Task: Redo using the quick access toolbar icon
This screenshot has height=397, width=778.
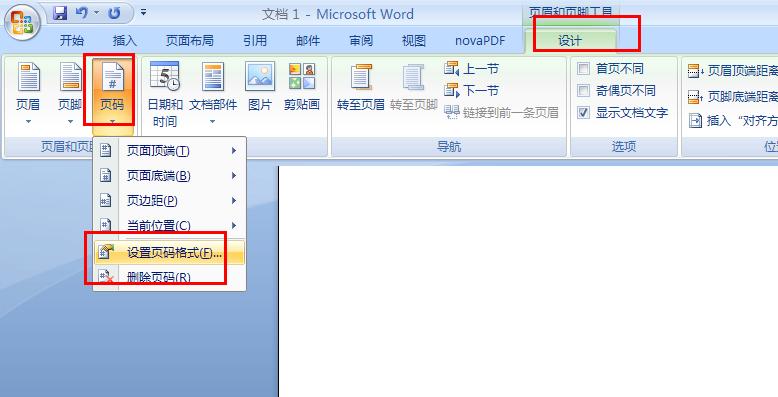Action: coord(114,13)
